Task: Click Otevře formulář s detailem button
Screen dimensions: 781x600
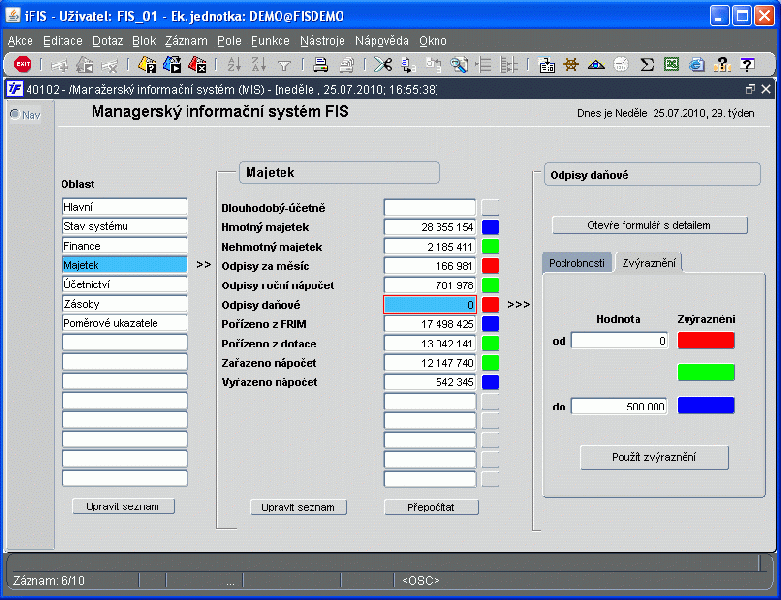Action: [x=650, y=225]
